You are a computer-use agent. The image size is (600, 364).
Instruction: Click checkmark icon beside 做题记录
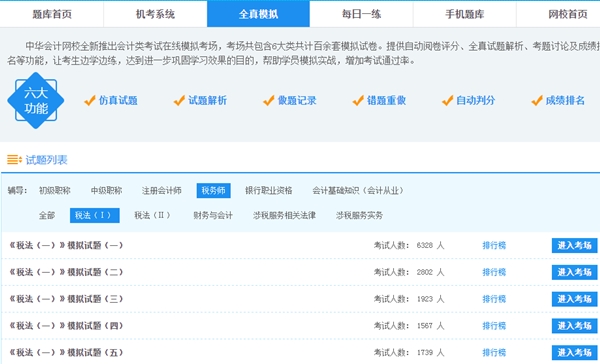click(x=269, y=101)
